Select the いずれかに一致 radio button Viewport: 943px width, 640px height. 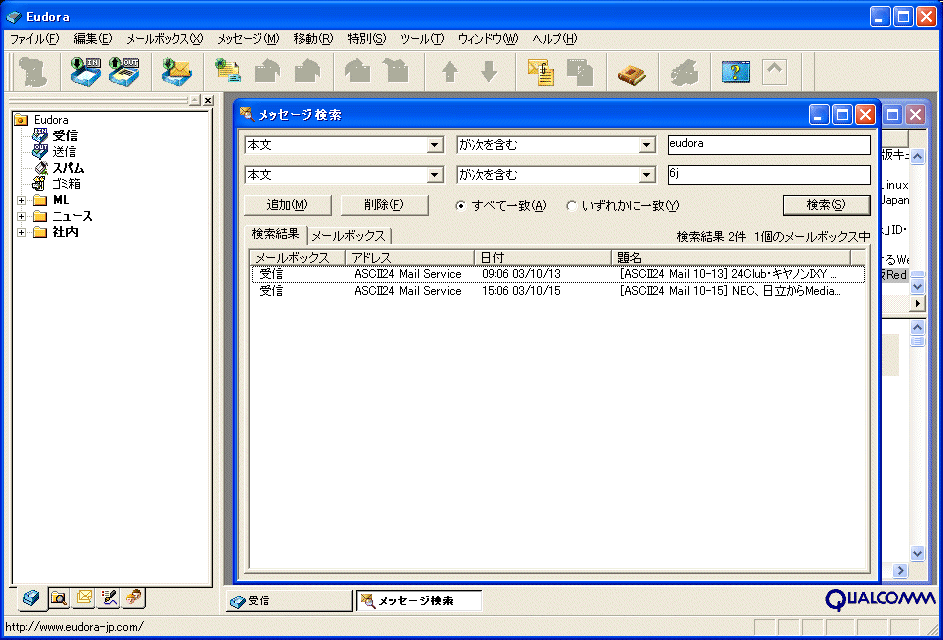[x=571, y=206]
